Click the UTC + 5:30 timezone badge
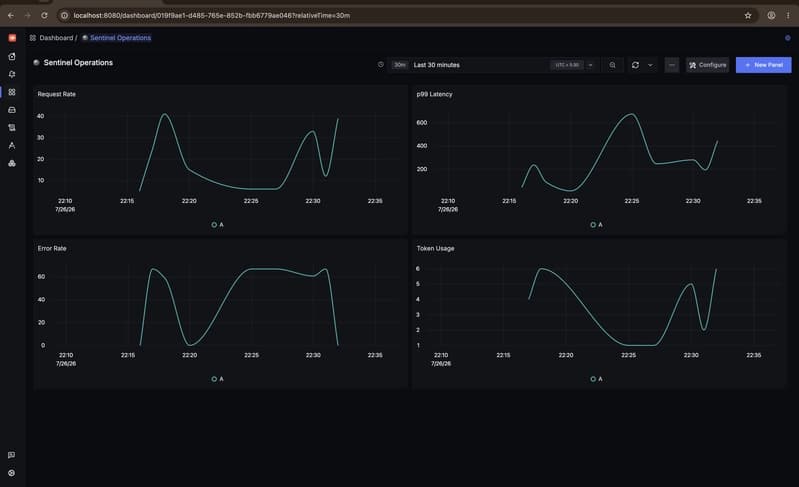 567,65
